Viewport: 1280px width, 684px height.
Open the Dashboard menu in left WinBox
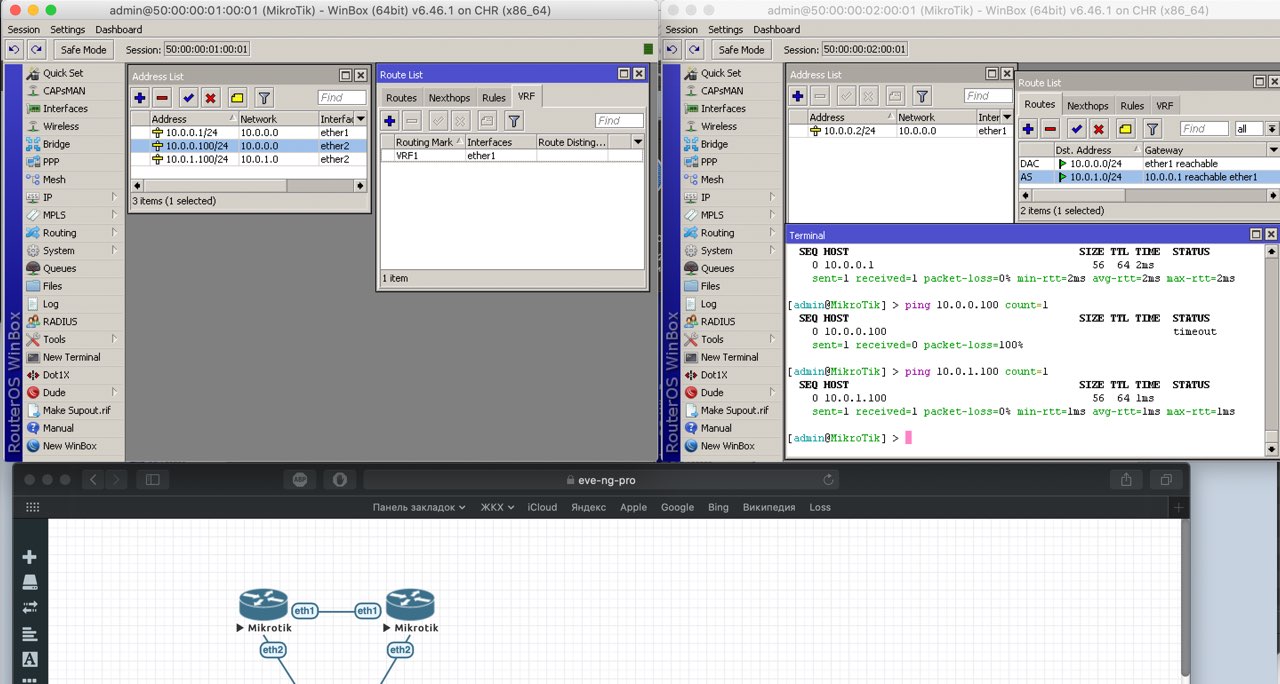coord(118,30)
